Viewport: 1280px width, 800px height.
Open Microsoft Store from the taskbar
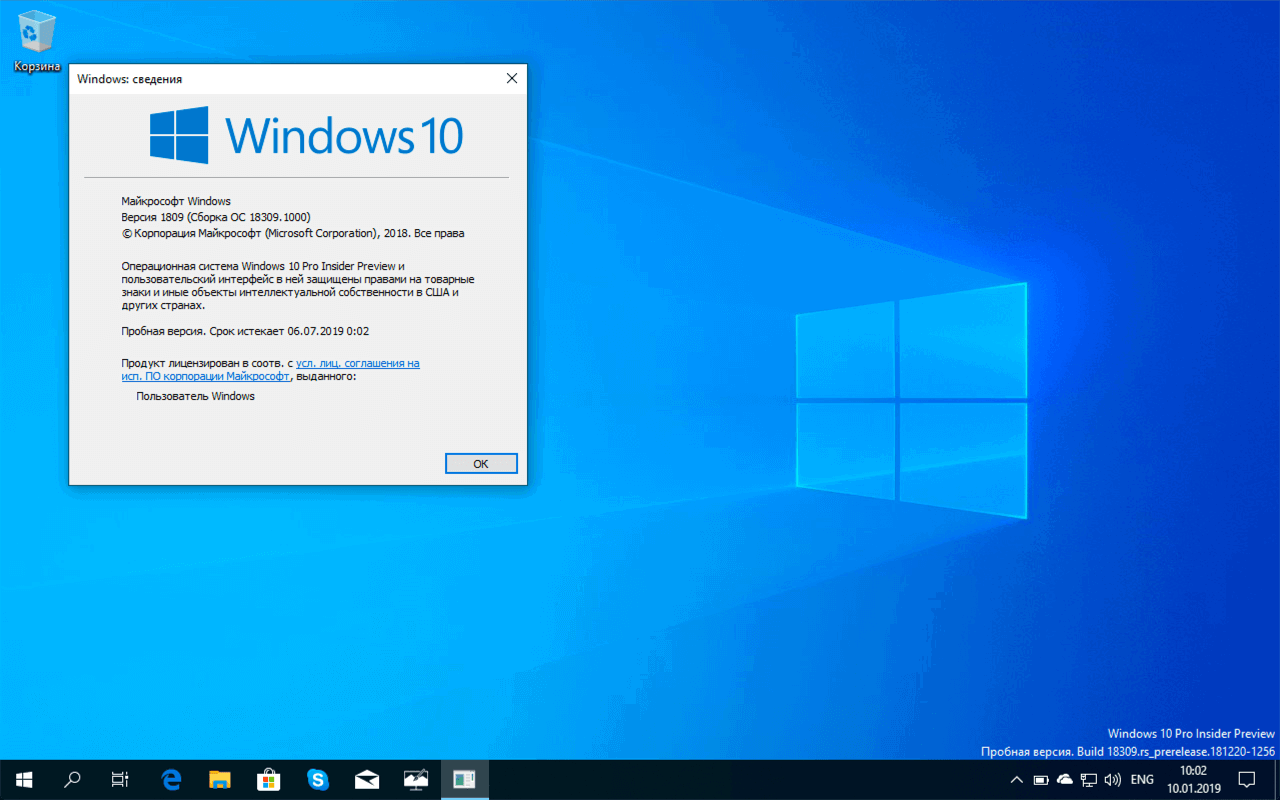point(268,779)
